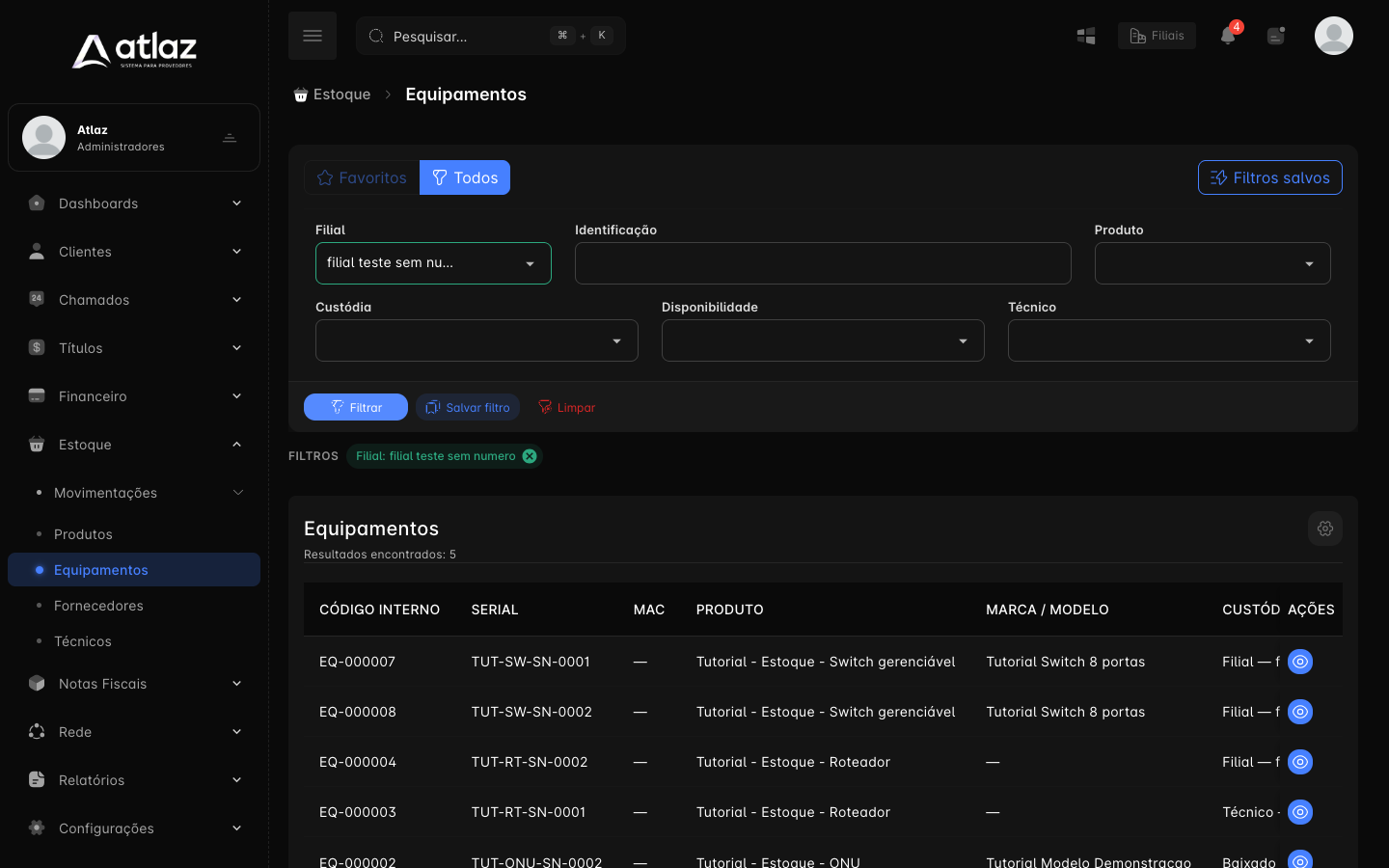Expand the Financeiro sidebar menu
Viewport: 1389px width, 868px height.
pyautogui.click(x=134, y=396)
